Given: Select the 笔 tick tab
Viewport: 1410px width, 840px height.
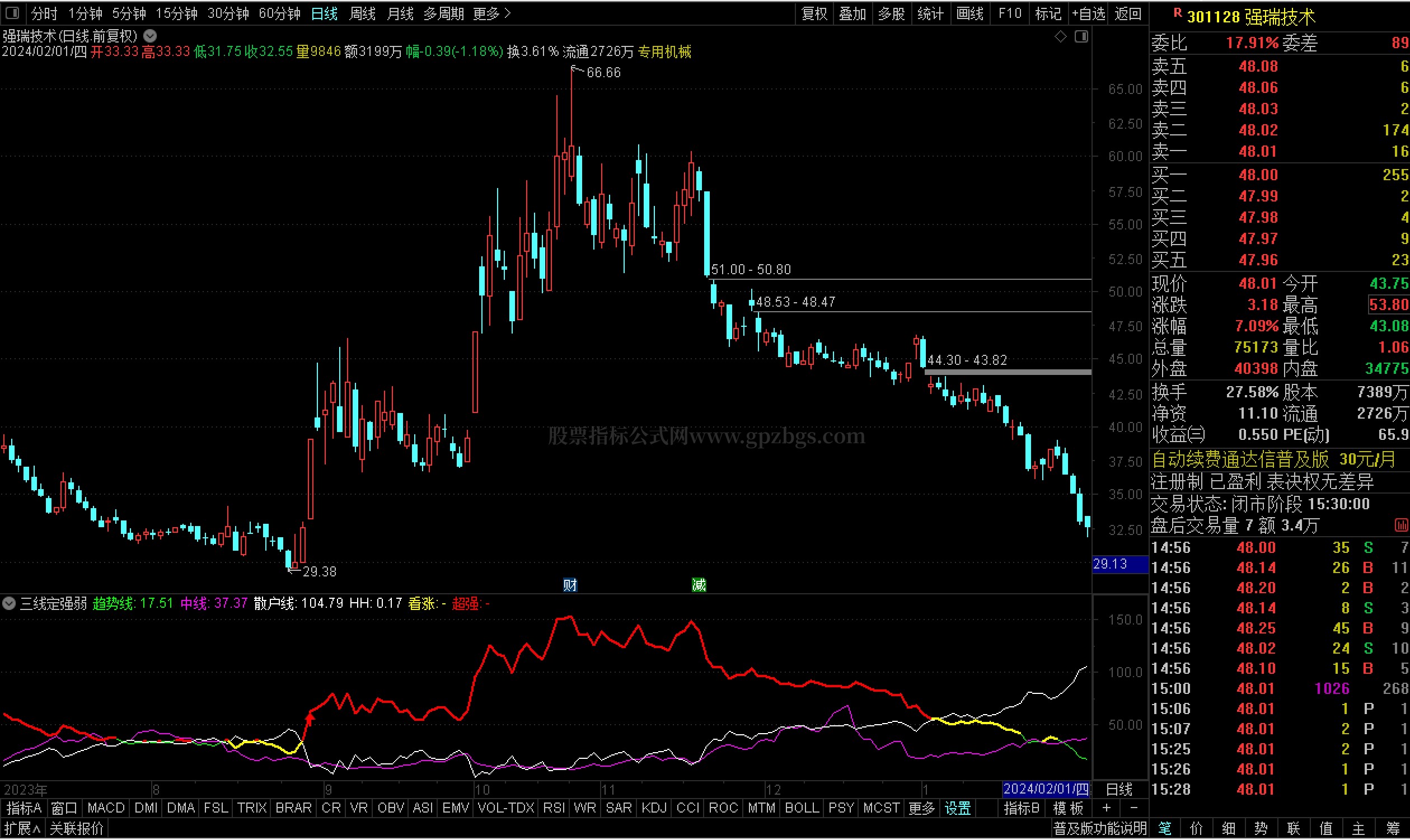Looking at the screenshot, I should click(1164, 829).
